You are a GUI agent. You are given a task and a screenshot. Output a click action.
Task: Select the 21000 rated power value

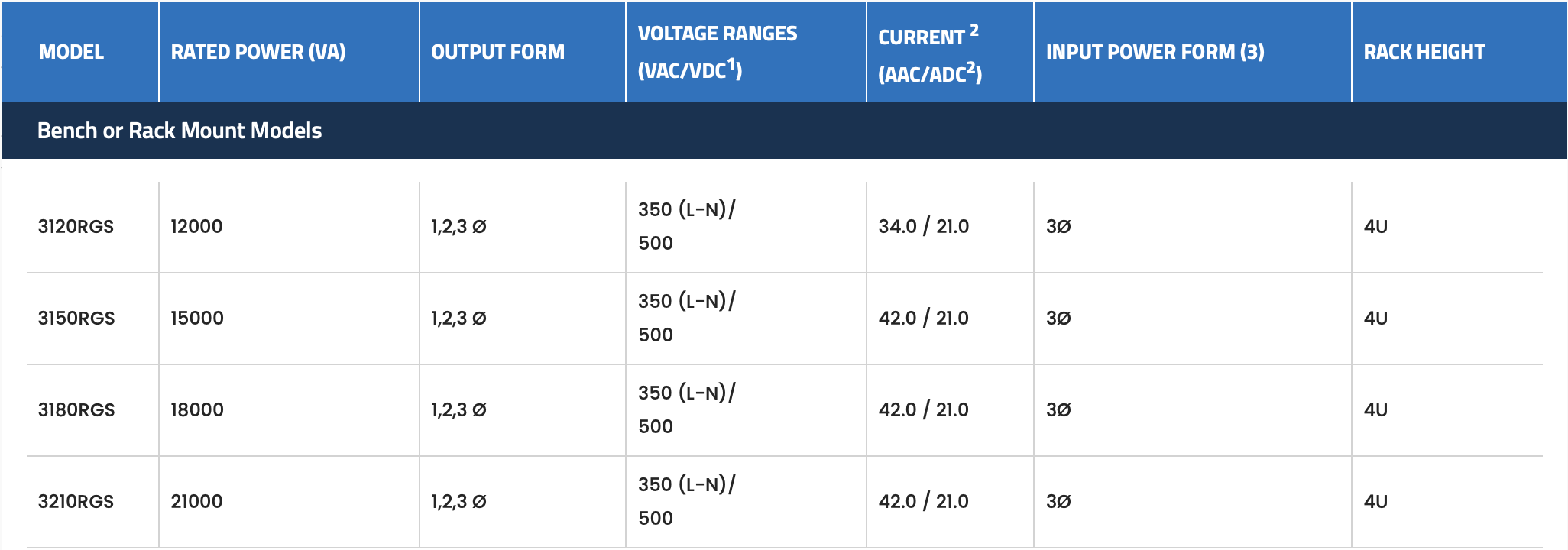coord(196,501)
